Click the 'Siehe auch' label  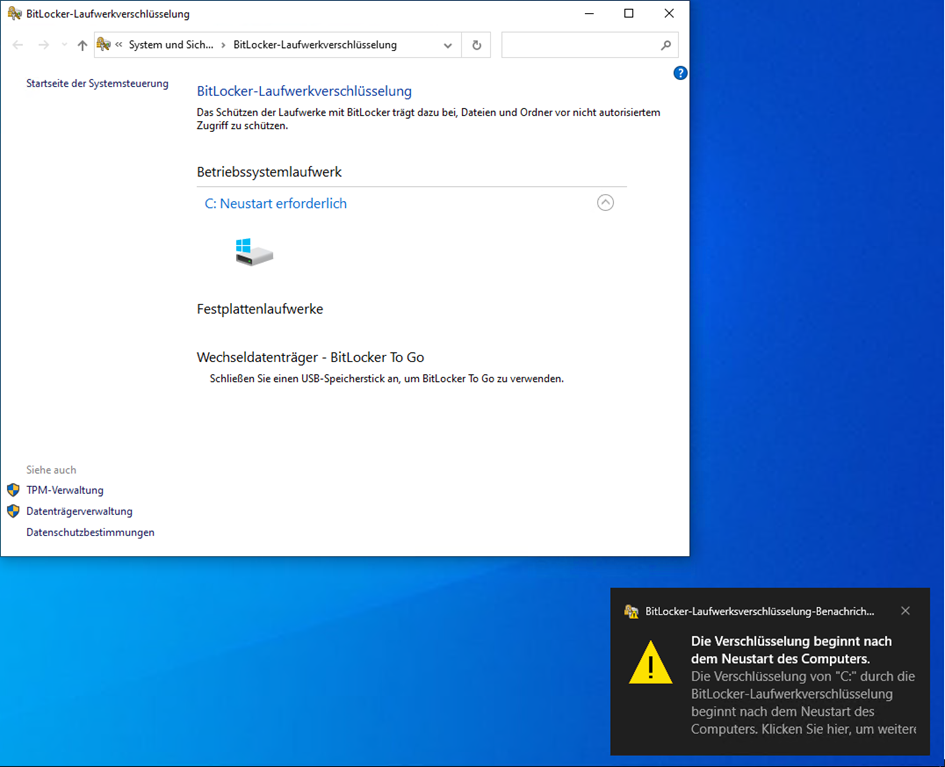click(x=51, y=470)
